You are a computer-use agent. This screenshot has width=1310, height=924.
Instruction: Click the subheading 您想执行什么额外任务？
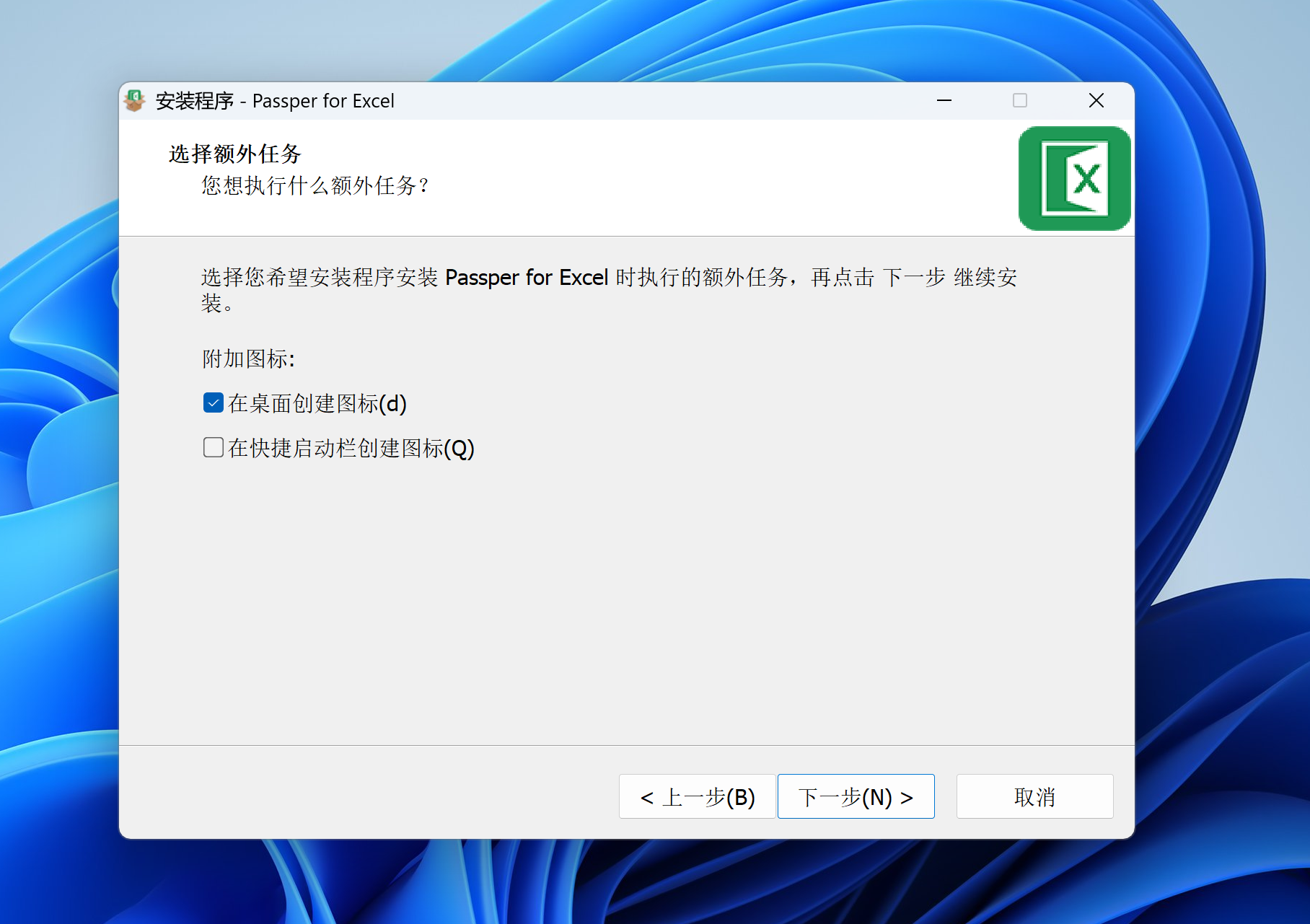(315, 186)
